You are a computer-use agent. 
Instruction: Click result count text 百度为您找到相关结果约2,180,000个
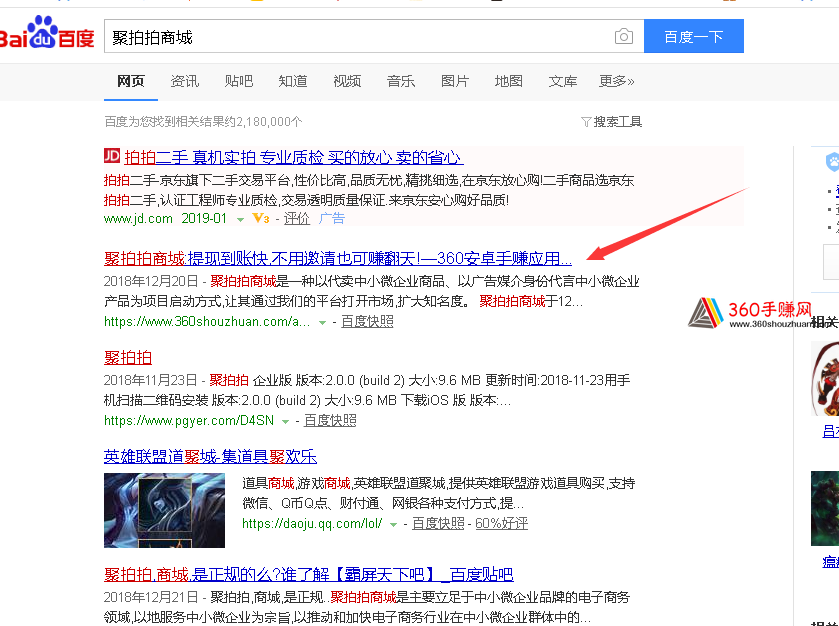(203, 122)
